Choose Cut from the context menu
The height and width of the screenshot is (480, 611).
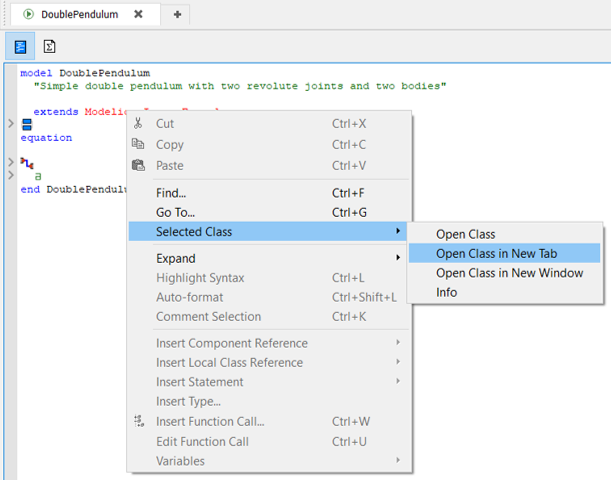coord(270,124)
